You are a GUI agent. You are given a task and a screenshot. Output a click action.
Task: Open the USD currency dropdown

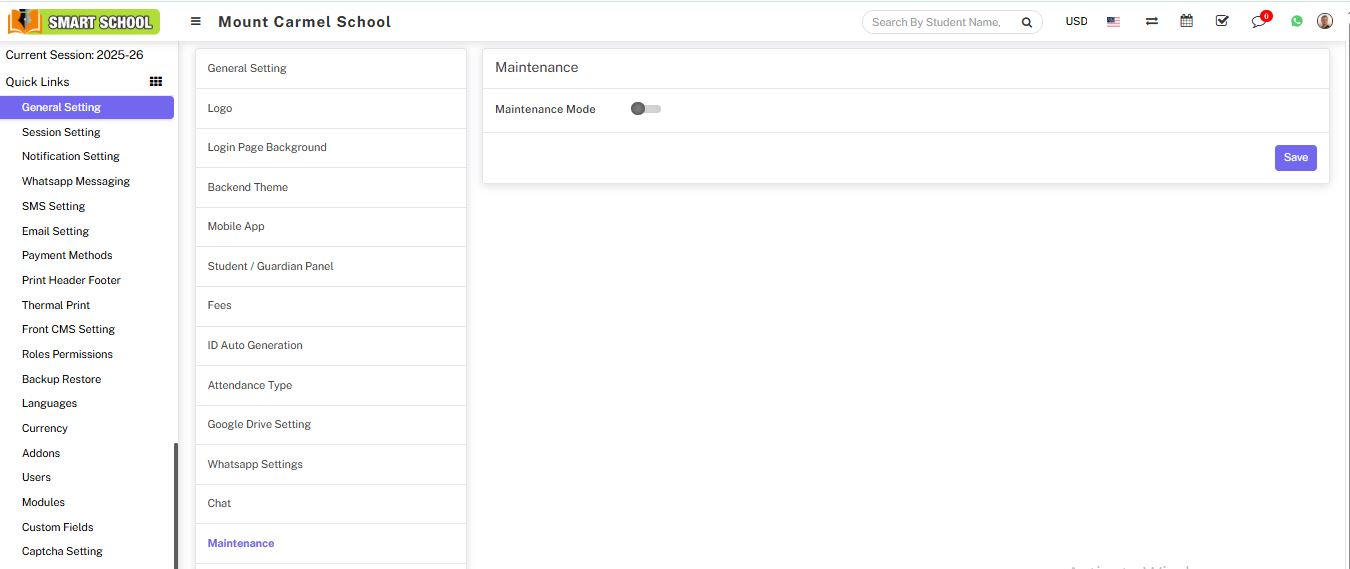(x=1076, y=21)
